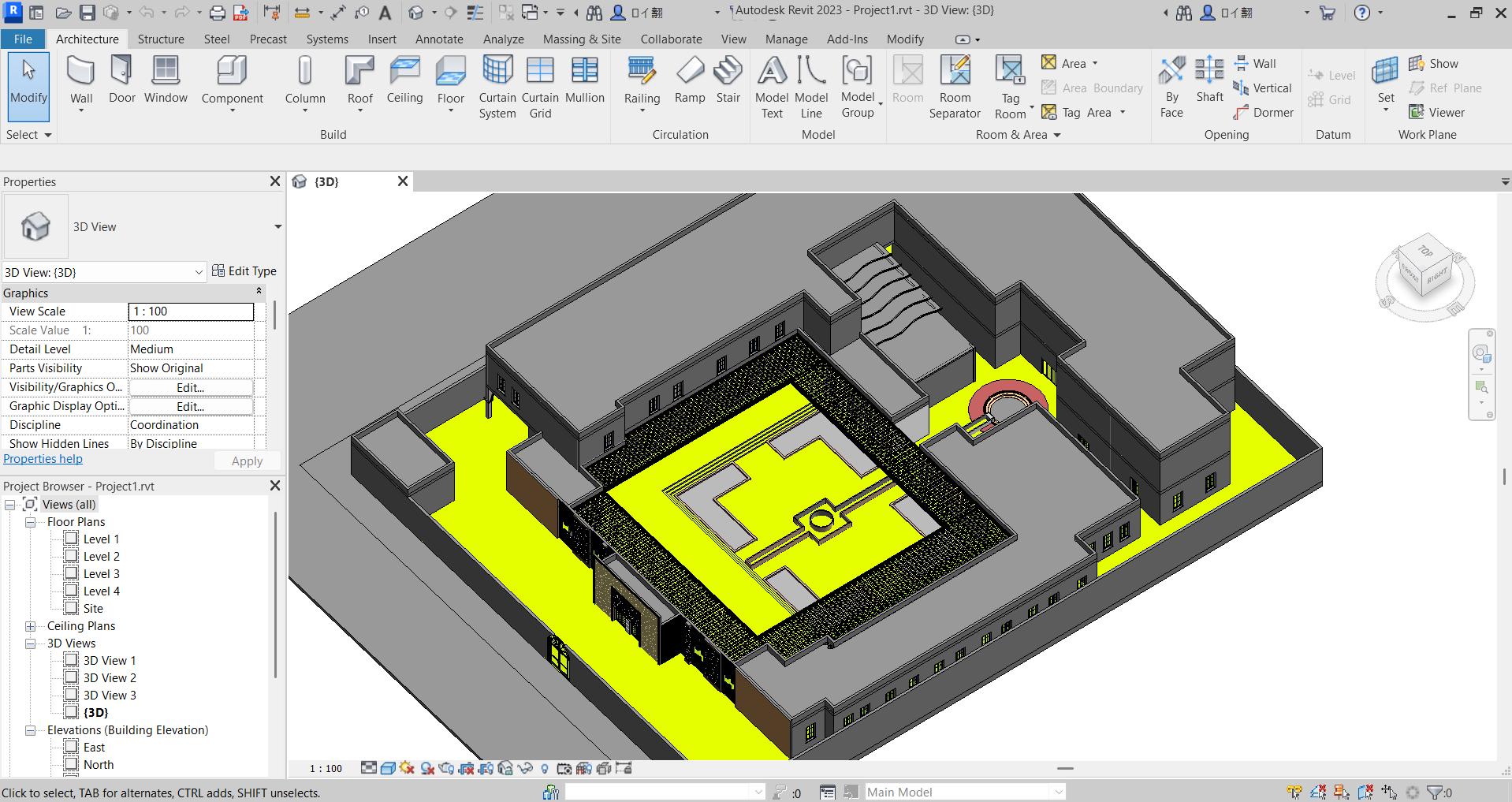This screenshot has height=802, width=1512.
Task: Switch to the Annotate ribbon tab
Action: click(x=439, y=39)
